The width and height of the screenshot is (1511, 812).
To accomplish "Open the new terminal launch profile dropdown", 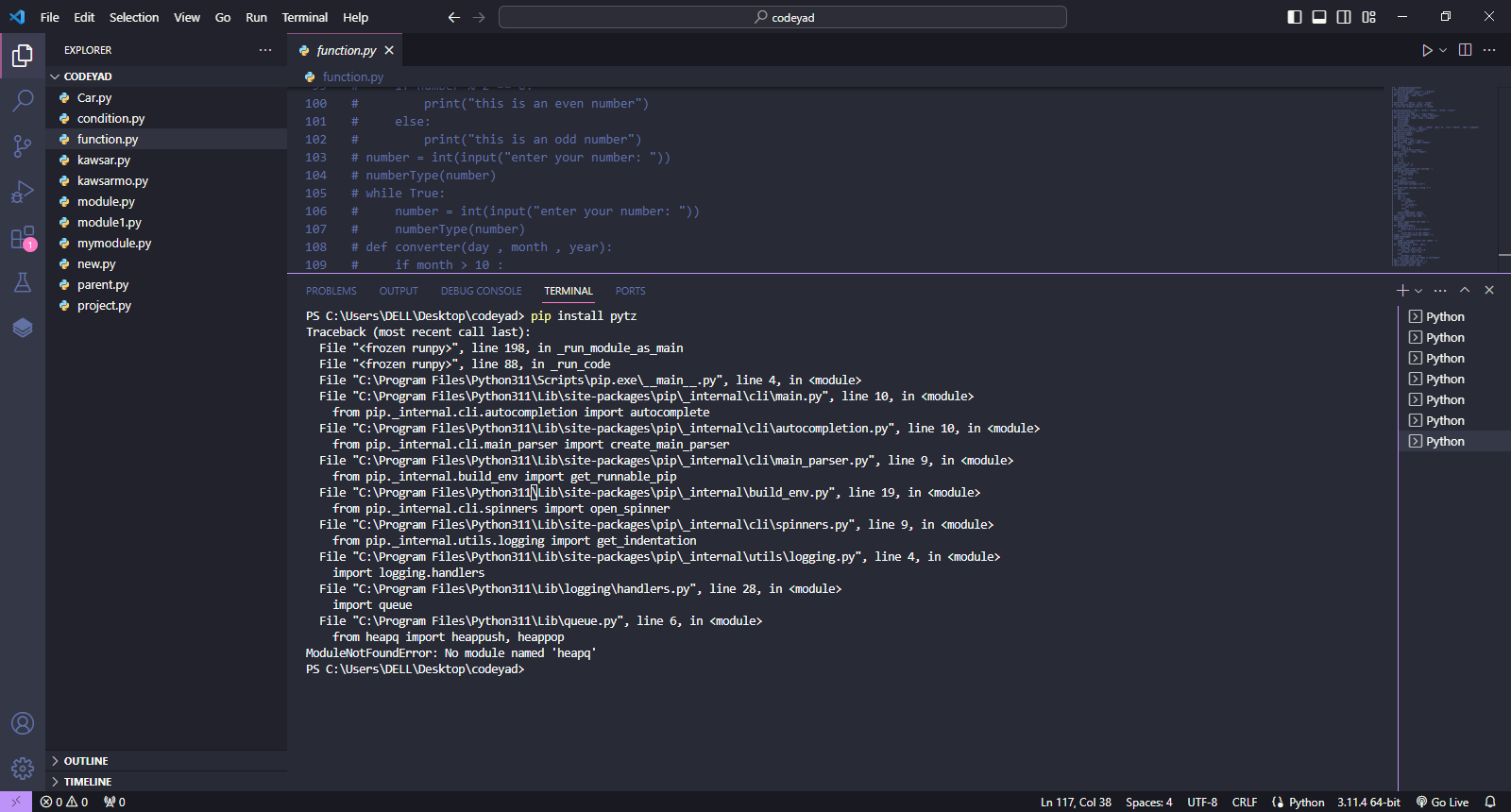I will click(x=1418, y=291).
